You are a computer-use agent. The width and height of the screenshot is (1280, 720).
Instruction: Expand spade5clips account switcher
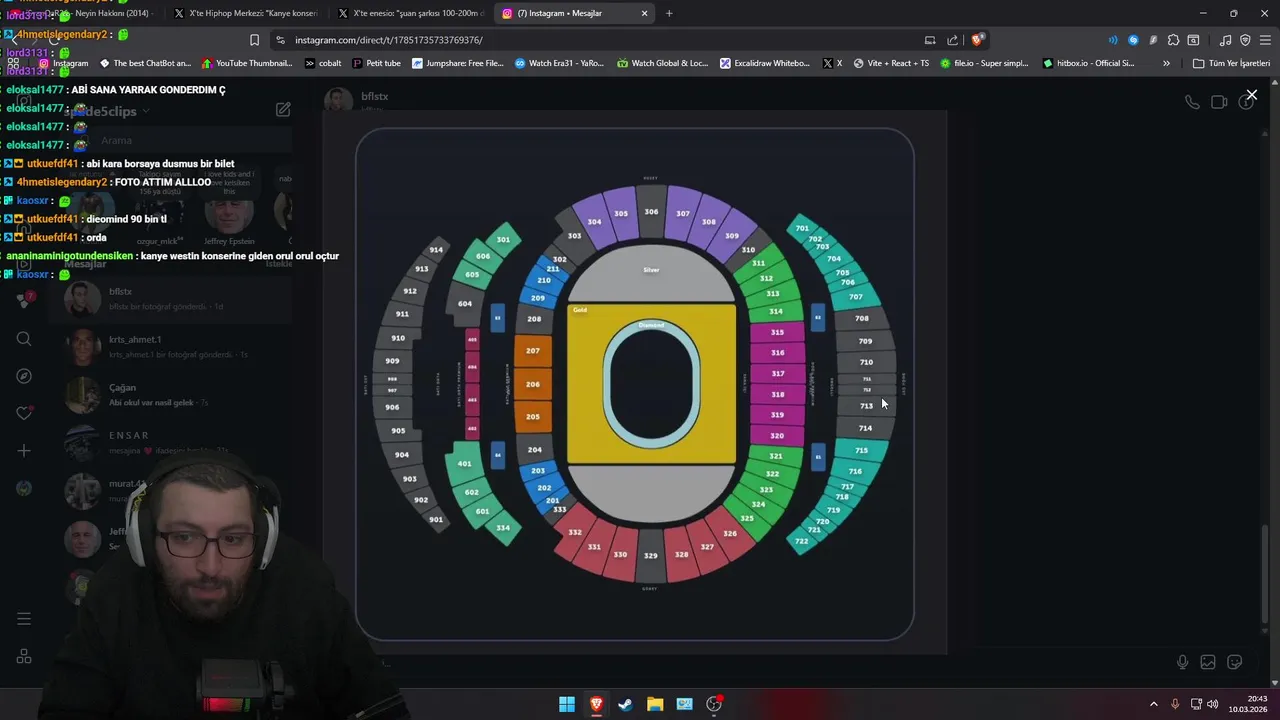point(107,111)
